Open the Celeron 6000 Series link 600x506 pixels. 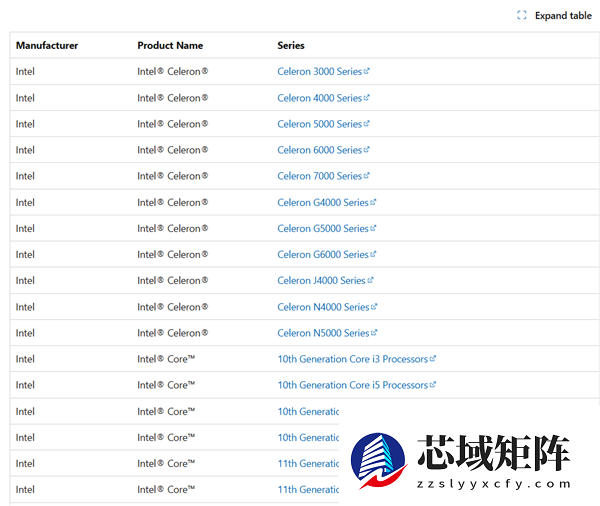point(323,150)
